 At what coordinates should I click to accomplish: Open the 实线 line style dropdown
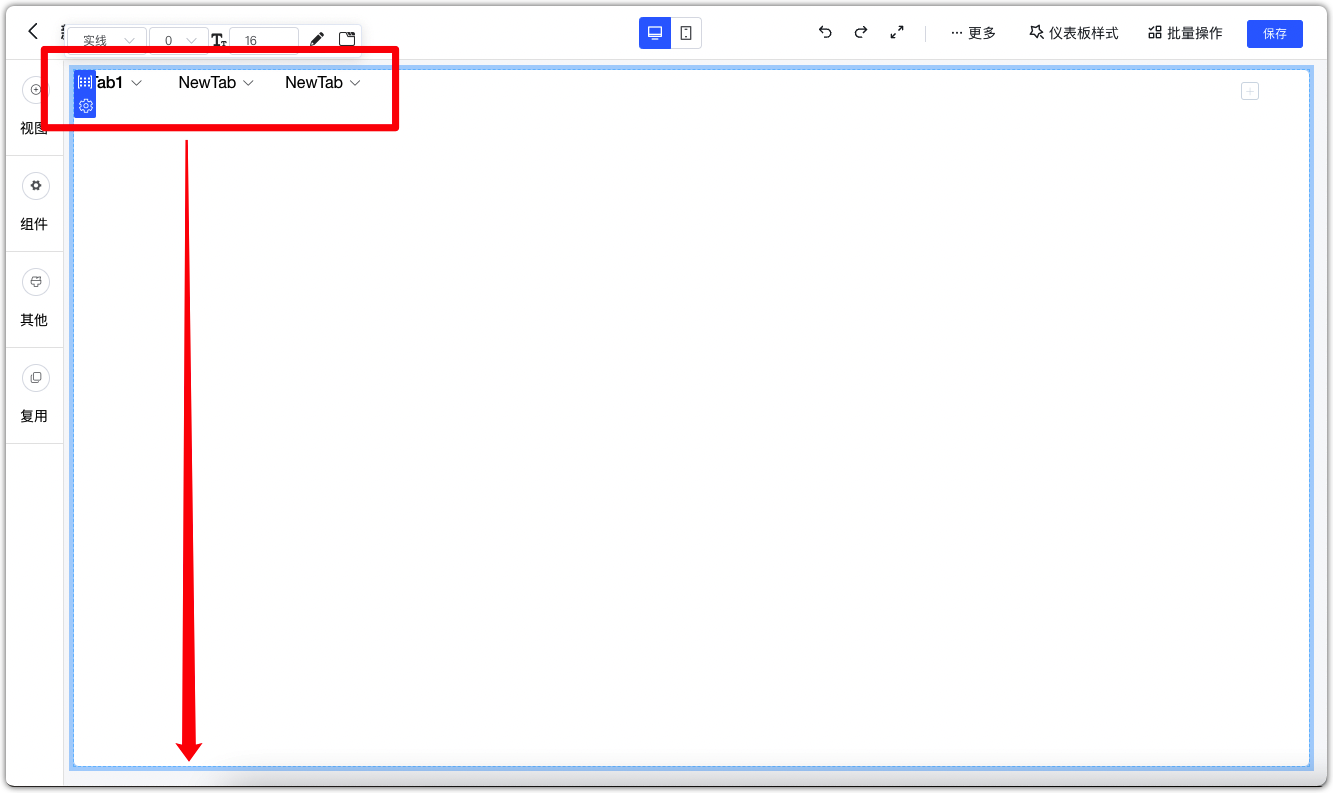tap(108, 40)
